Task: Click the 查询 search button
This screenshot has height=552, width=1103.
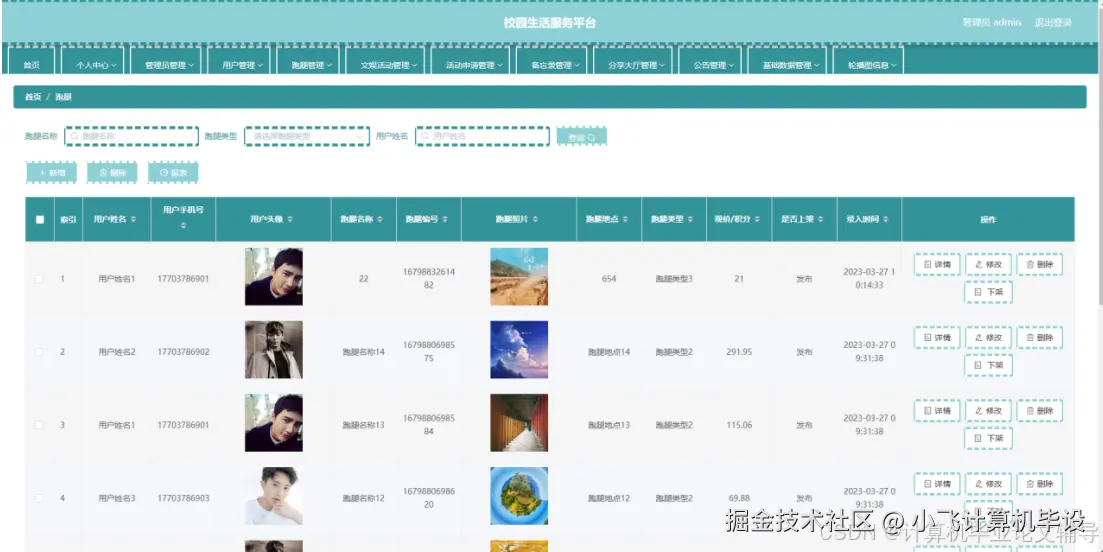Action: point(581,137)
